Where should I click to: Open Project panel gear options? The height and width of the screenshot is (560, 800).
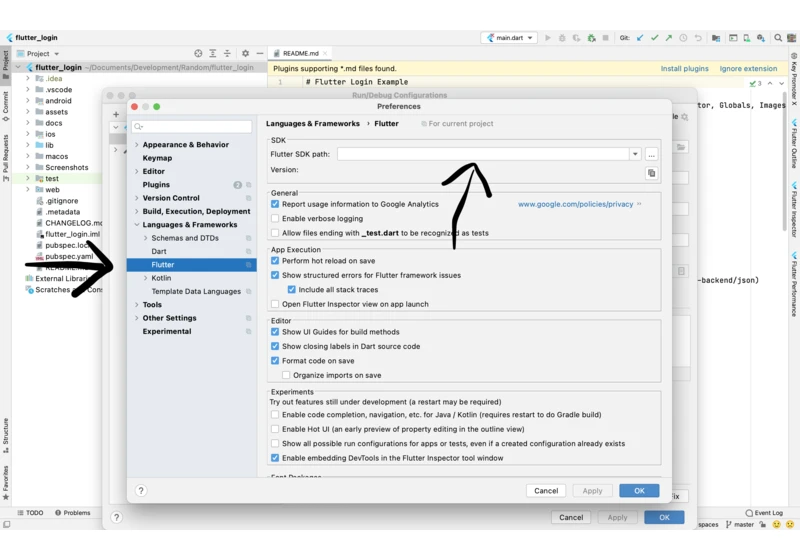point(245,53)
